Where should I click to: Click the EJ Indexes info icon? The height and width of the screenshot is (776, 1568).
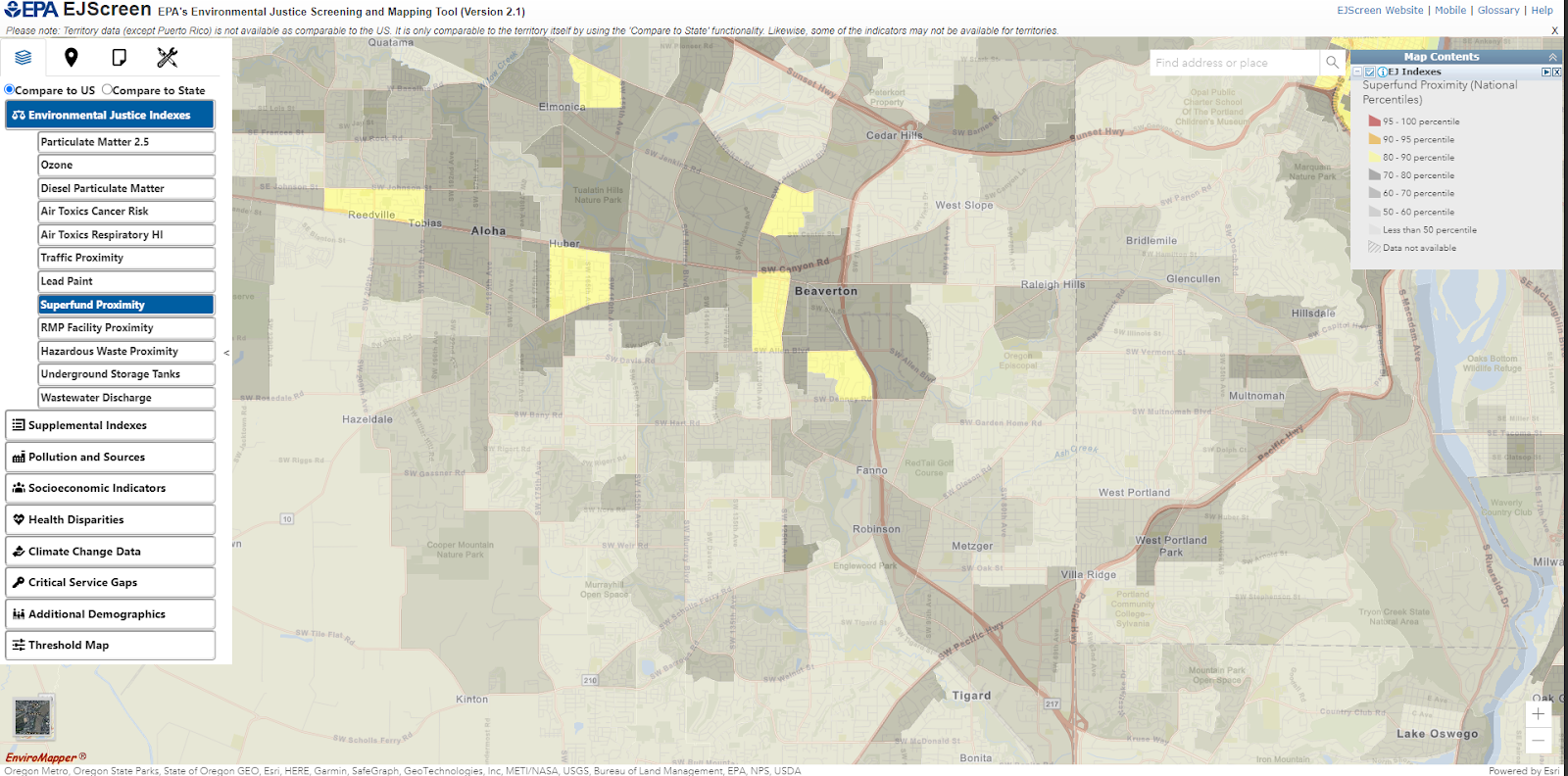tap(1382, 72)
